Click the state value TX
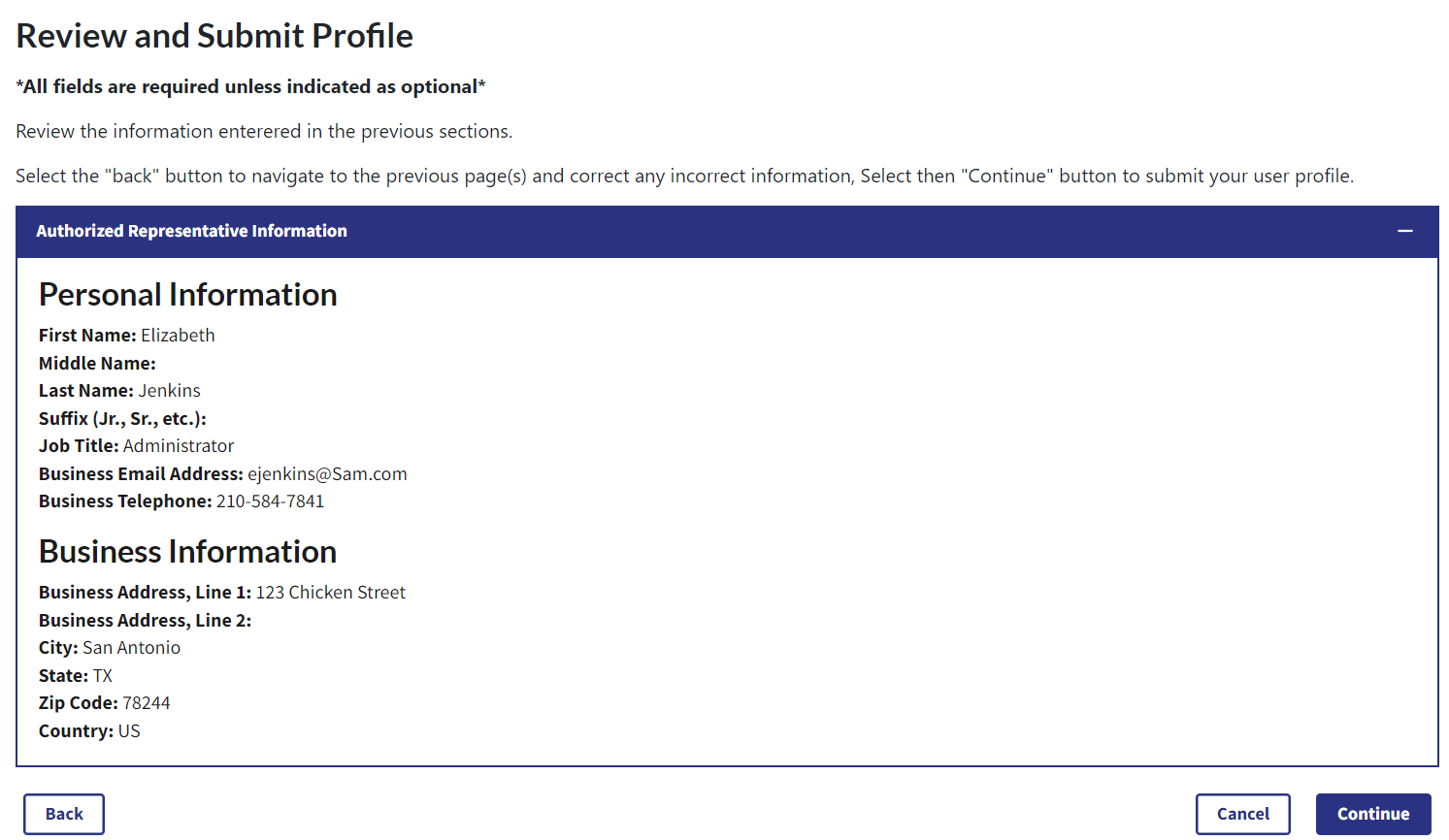 [102, 676]
